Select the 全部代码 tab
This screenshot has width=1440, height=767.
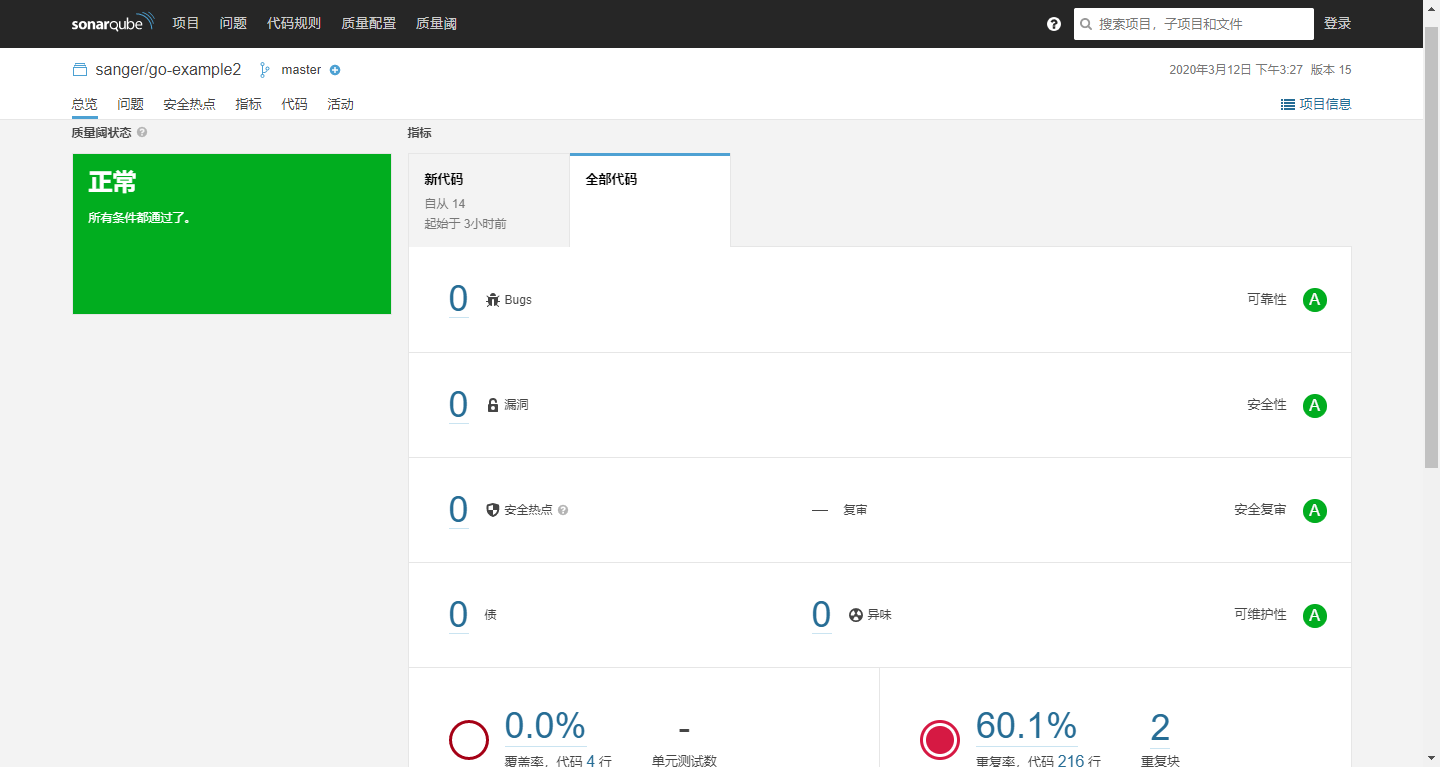click(x=649, y=200)
